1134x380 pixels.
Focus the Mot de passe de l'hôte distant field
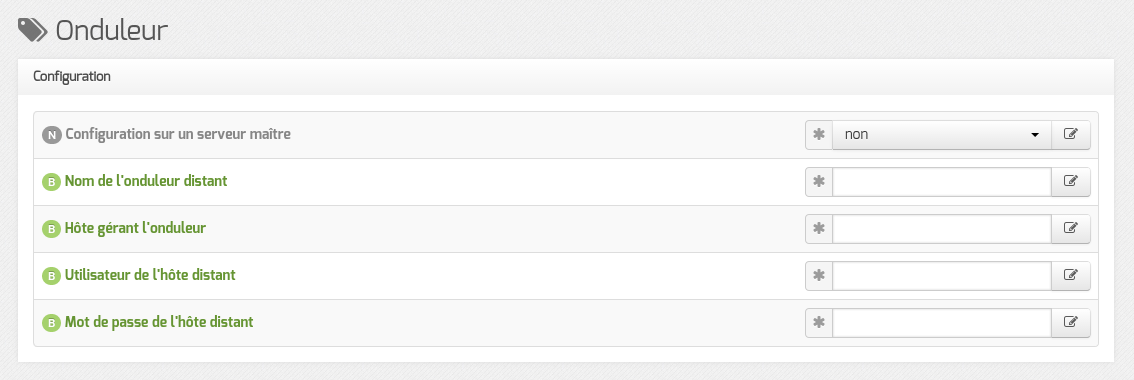(x=942, y=323)
